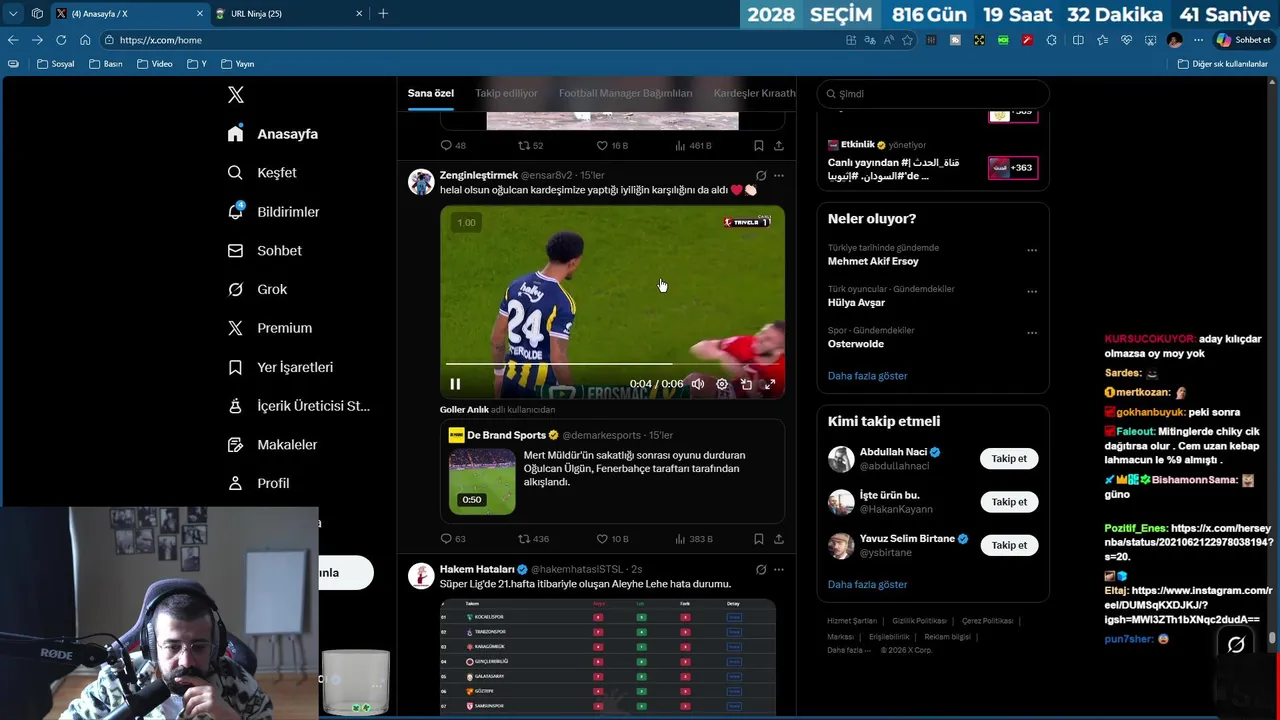Open a new browser tab
Viewport: 1280px width, 720px height.
(383, 13)
